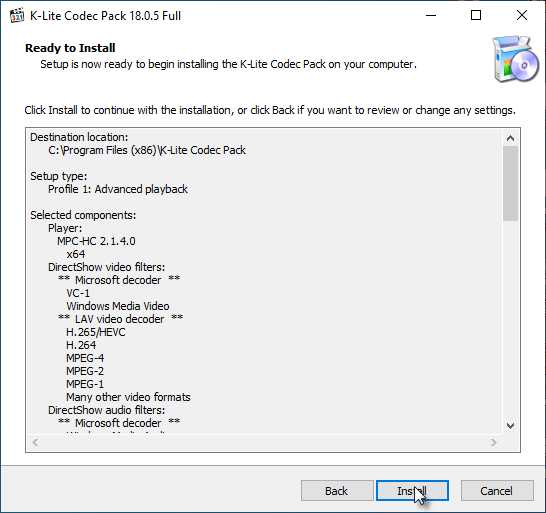Click 'VC-1' entry
This screenshot has height=513, width=546.
pos(78,293)
